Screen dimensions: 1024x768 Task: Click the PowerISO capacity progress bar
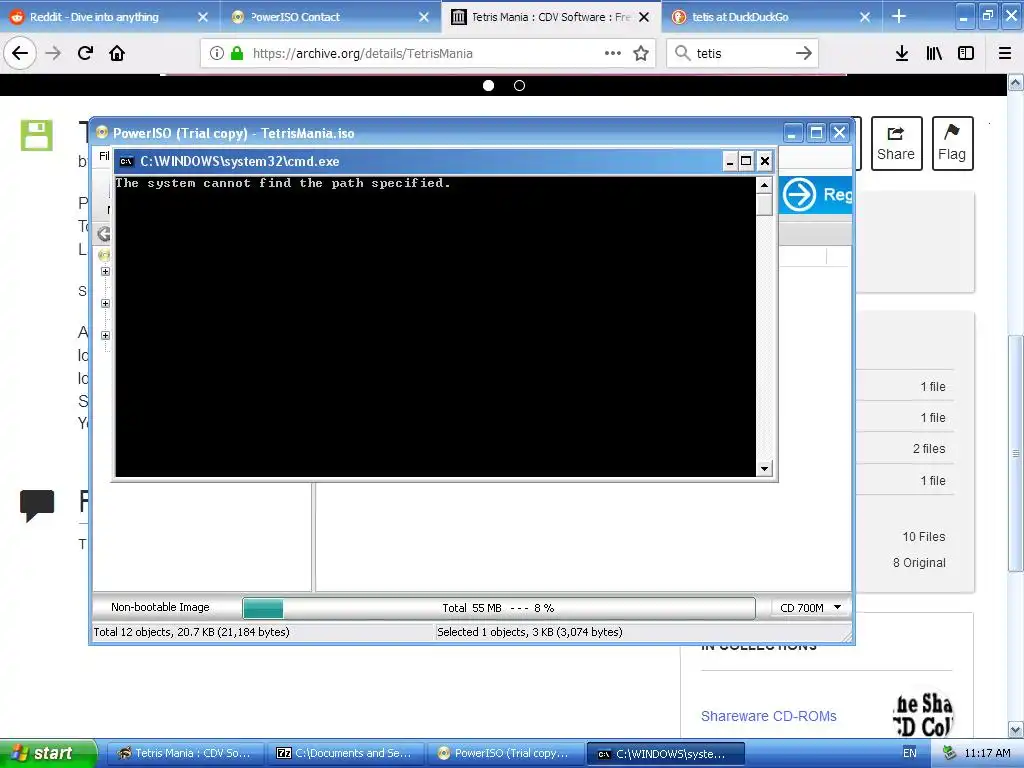click(499, 608)
